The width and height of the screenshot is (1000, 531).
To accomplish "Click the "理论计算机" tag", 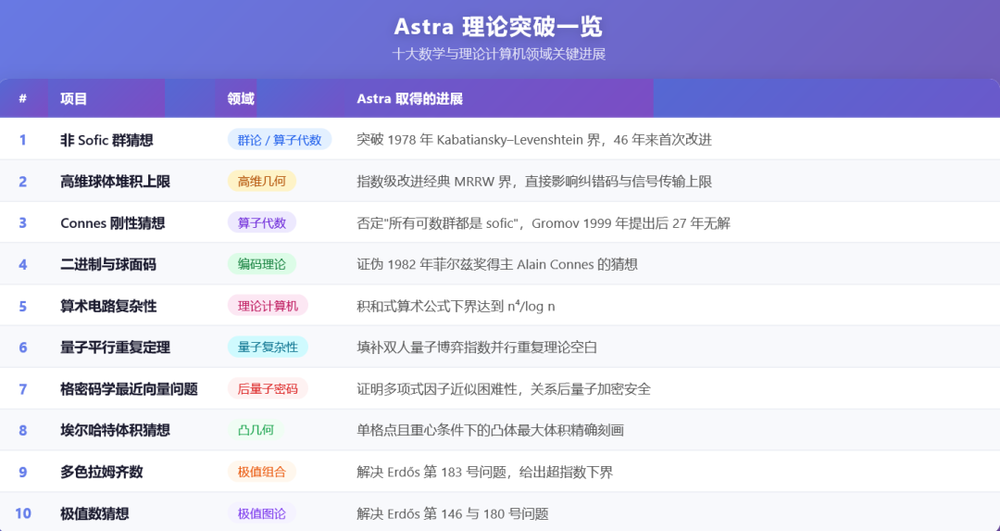I will 268,306.
